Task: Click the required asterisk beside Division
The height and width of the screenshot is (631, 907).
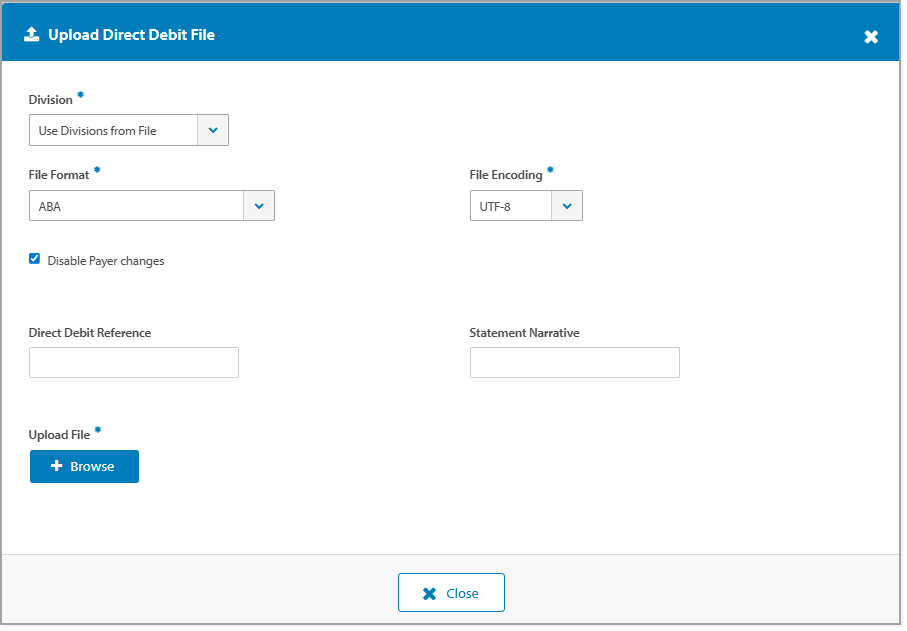Action: pyautogui.click(x=80, y=93)
